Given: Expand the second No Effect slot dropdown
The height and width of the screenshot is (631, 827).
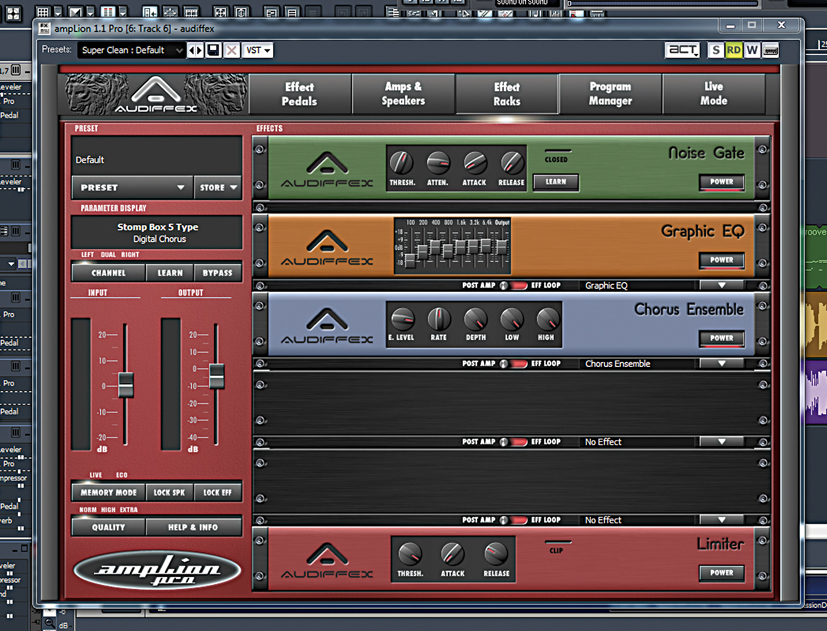Looking at the screenshot, I should click(722, 520).
